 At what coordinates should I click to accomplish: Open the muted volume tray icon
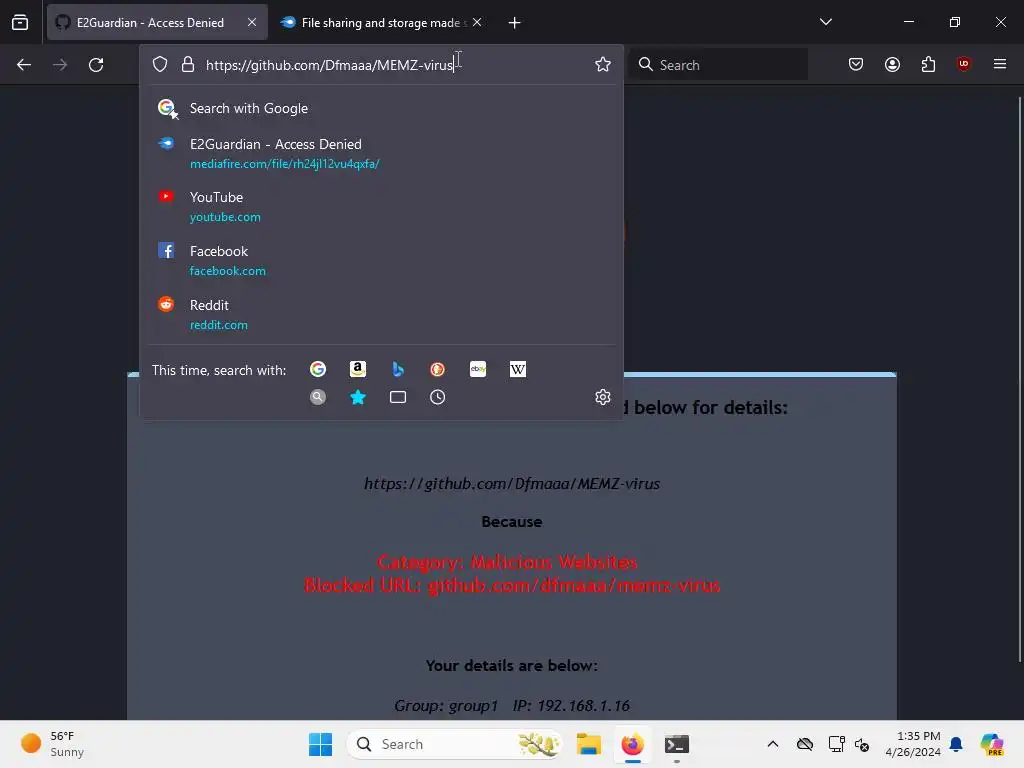[x=862, y=744]
